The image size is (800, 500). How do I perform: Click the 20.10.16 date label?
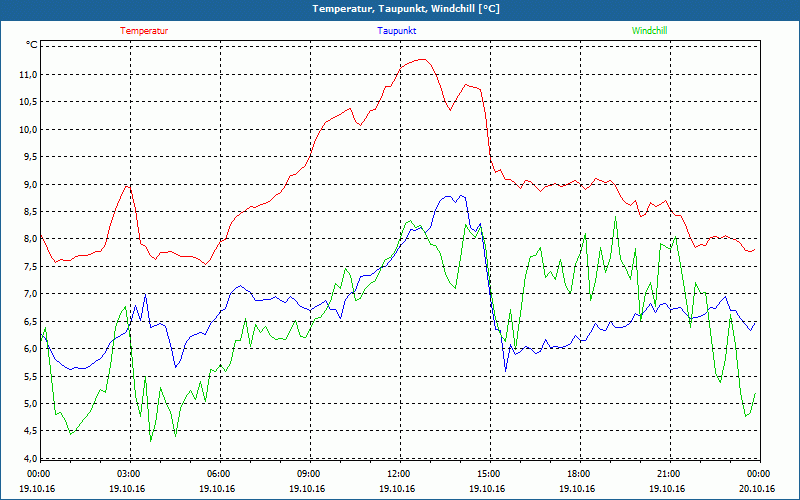click(x=758, y=488)
